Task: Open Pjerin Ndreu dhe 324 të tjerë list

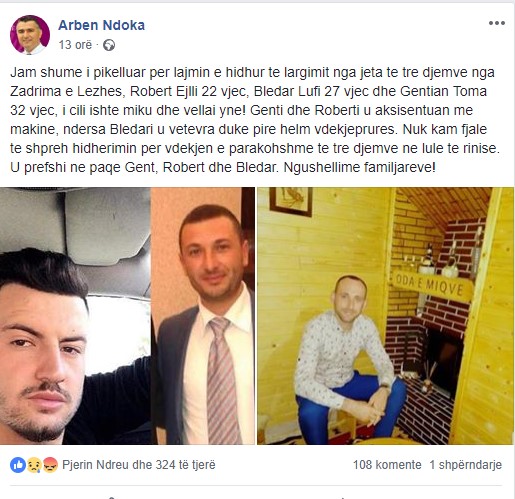Action: click(139, 465)
